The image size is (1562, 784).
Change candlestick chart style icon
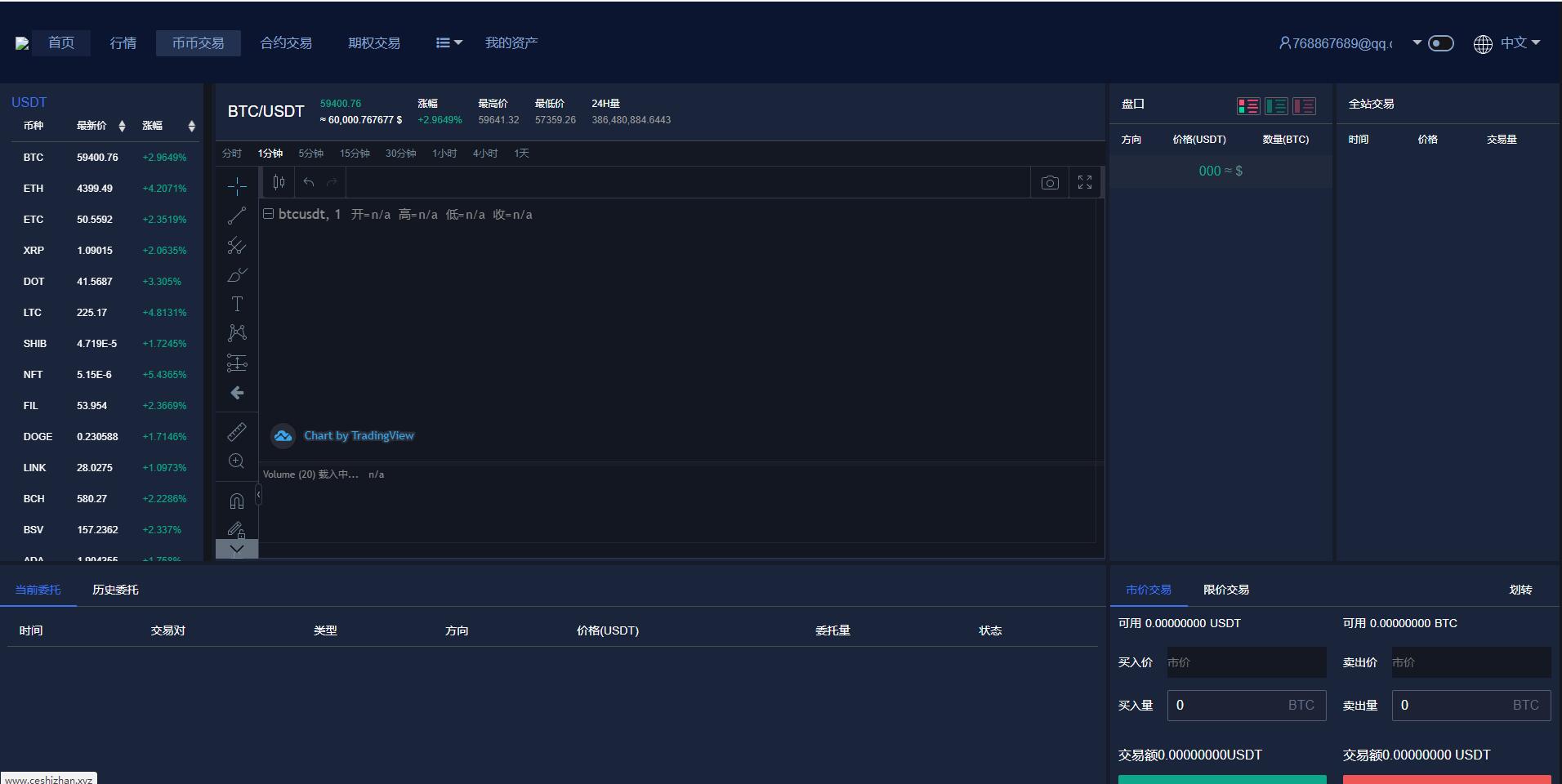click(x=279, y=182)
